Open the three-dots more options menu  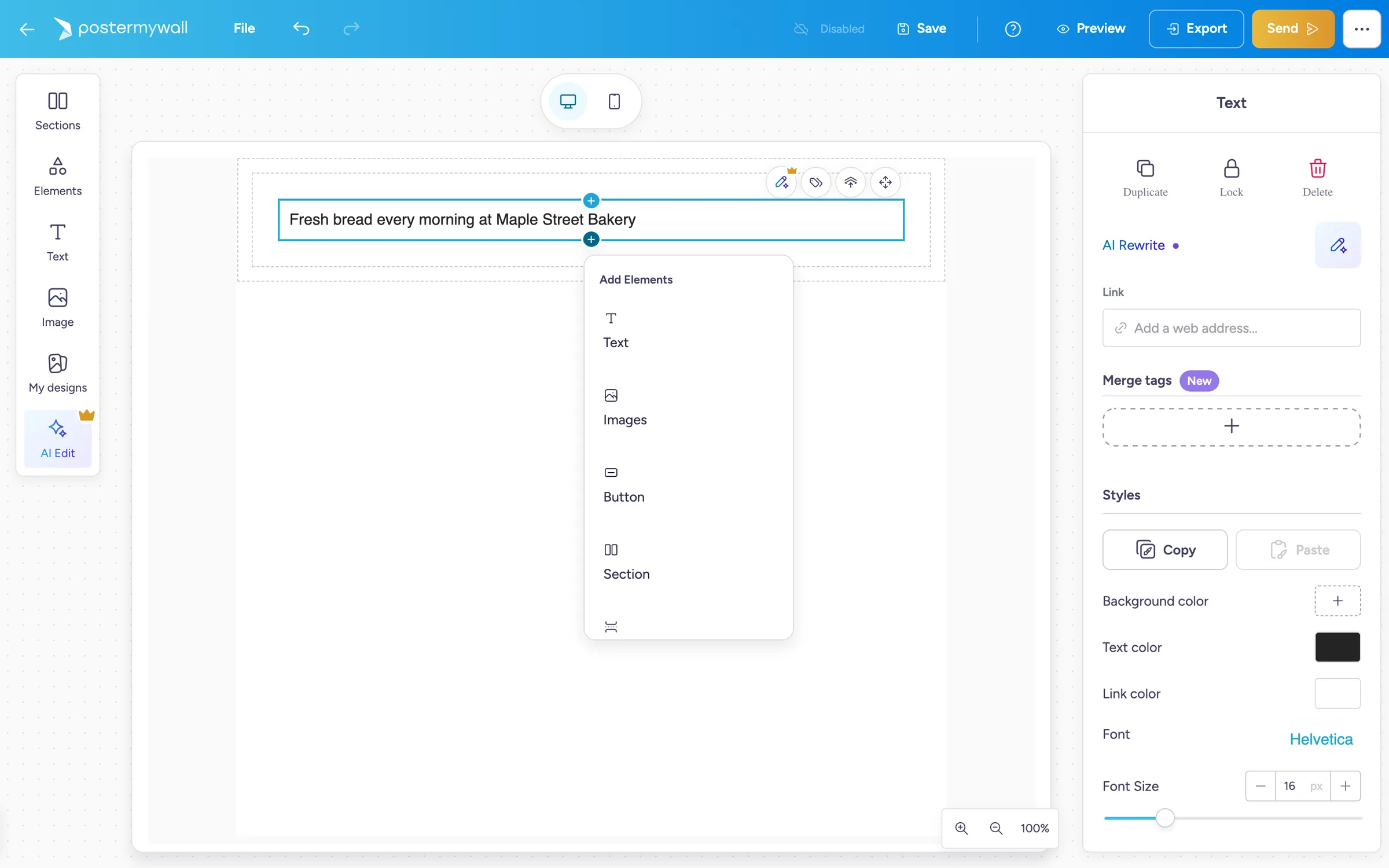click(x=1361, y=28)
